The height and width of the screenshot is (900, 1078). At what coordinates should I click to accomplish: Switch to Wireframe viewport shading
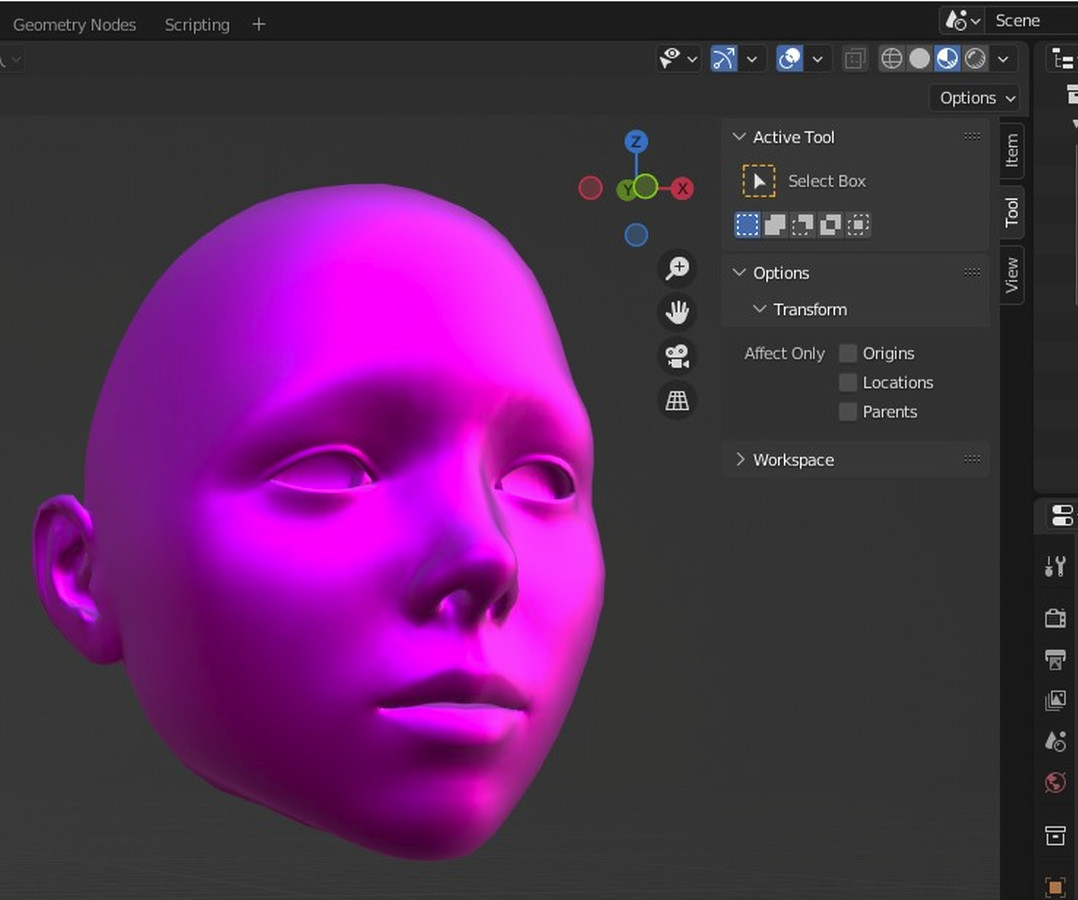[892, 59]
